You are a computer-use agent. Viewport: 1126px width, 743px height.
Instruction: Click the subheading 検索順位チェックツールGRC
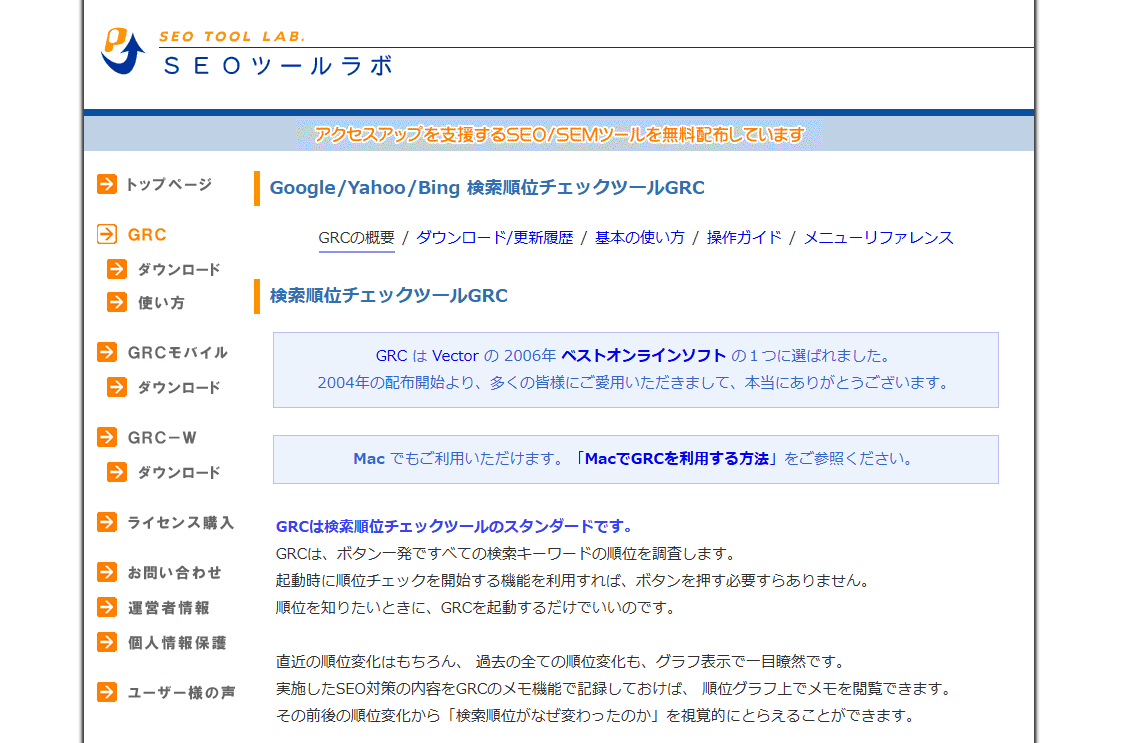pyautogui.click(x=388, y=296)
